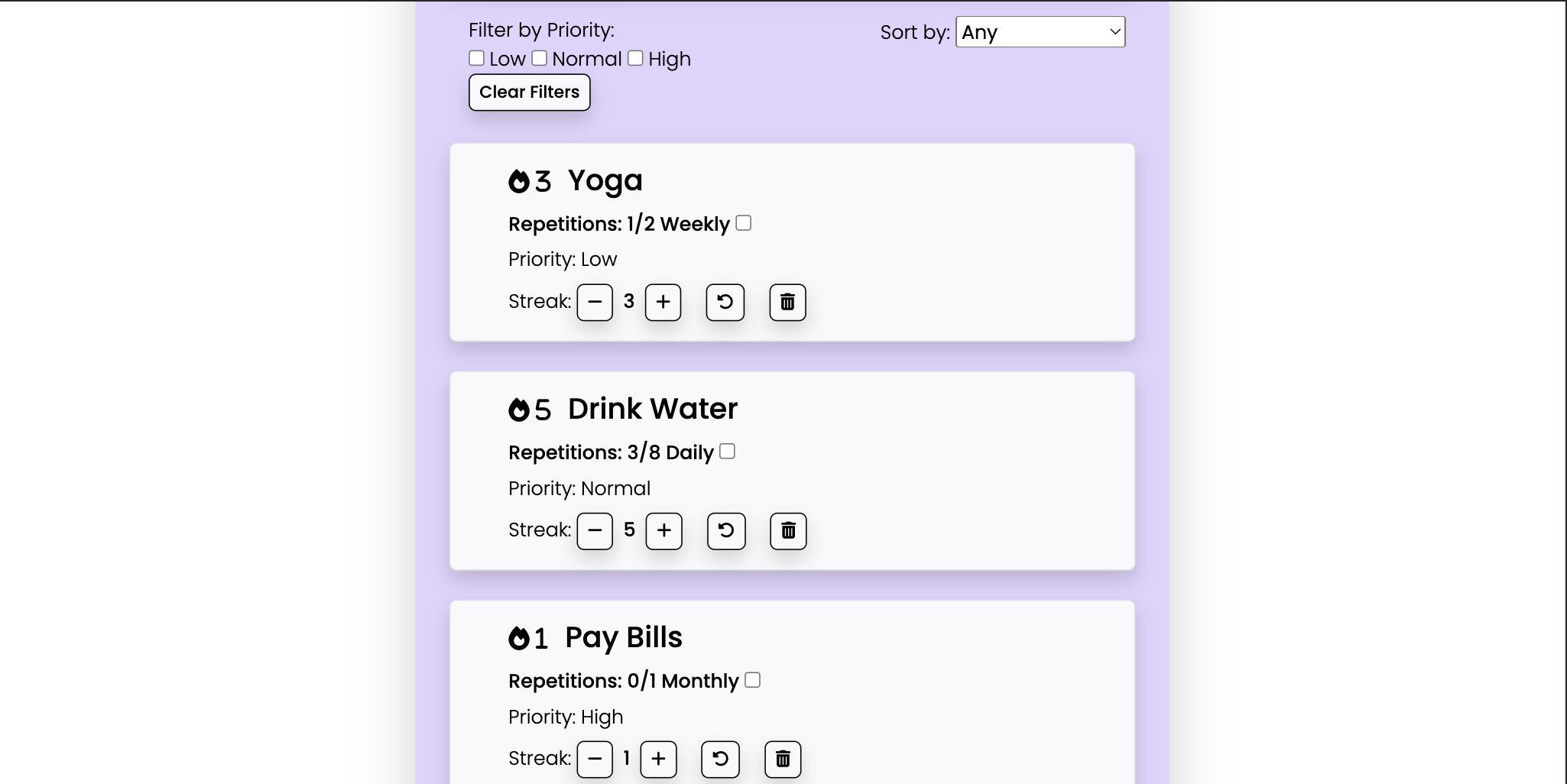Delete the Pay Bills habit
This screenshot has height=784, width=1567.
(x=783, y=760)
